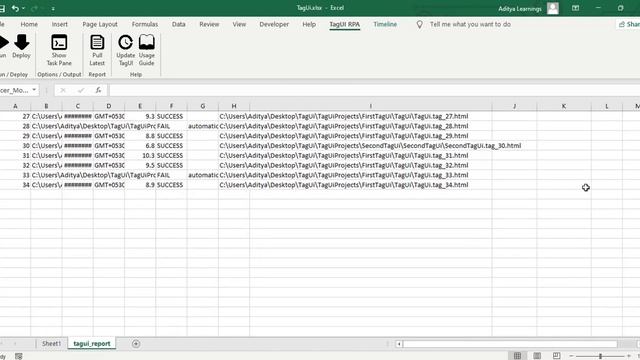Click zoom out minus button
Screen dimensions: 640x360
571,356
